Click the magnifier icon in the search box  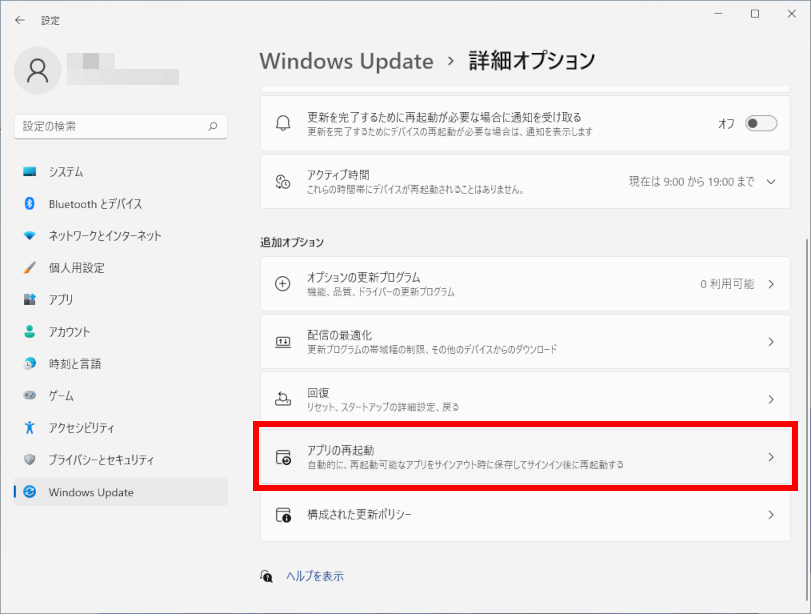(212, 127)
